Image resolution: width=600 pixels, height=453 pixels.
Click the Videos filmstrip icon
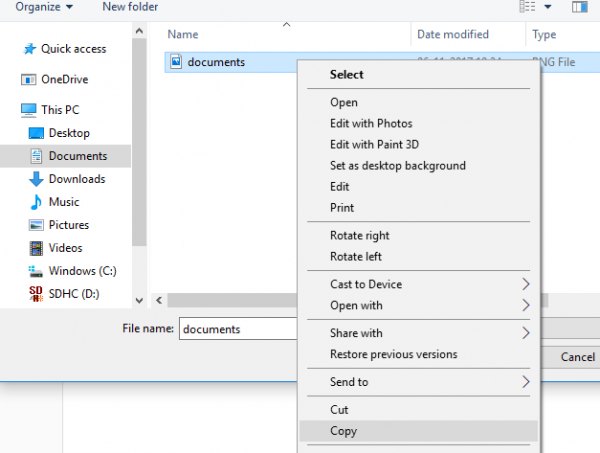tap(37, 248)
